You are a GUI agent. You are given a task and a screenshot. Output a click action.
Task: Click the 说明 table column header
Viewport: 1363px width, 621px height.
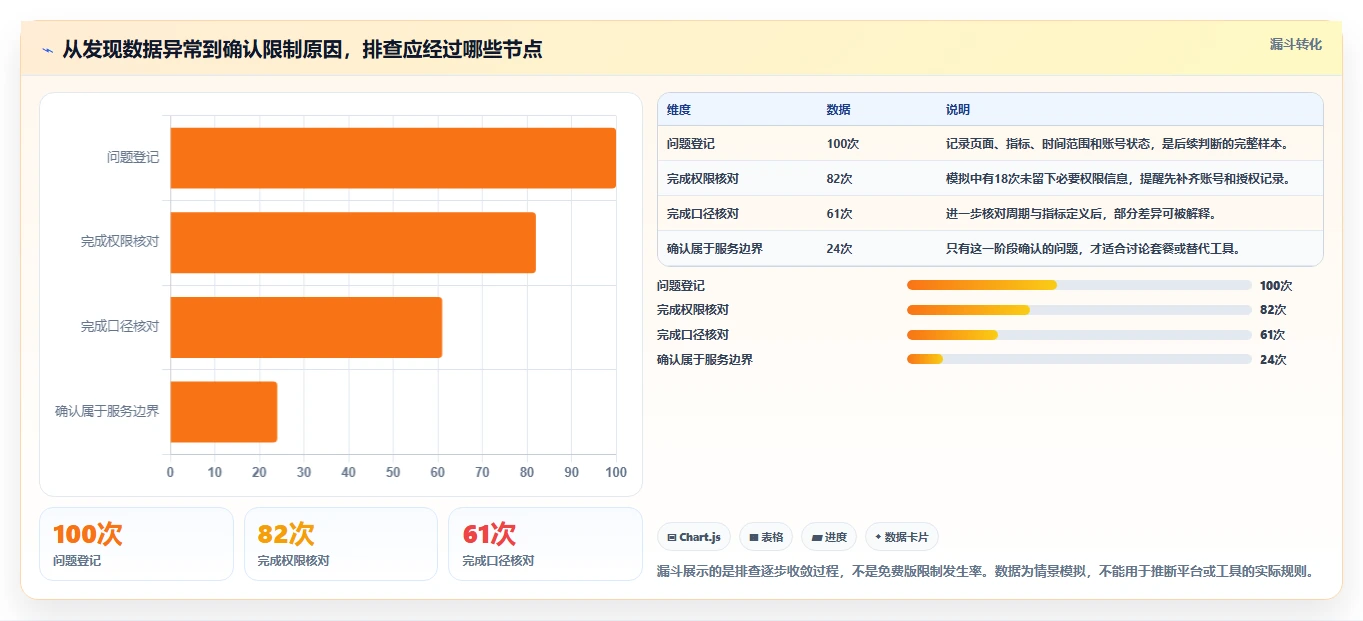(958, 110)
